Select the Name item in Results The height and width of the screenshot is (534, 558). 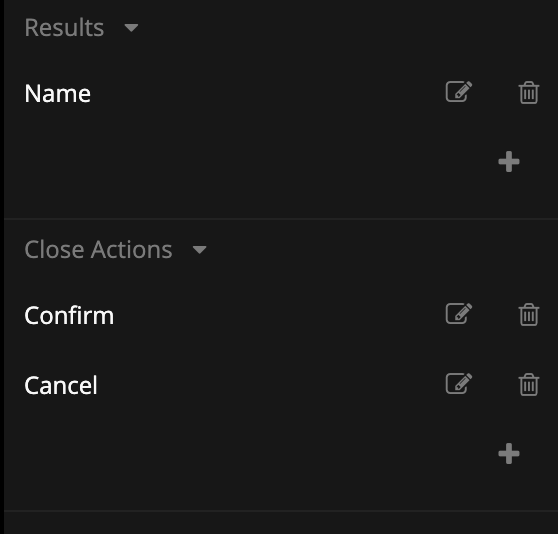[57, 94]
